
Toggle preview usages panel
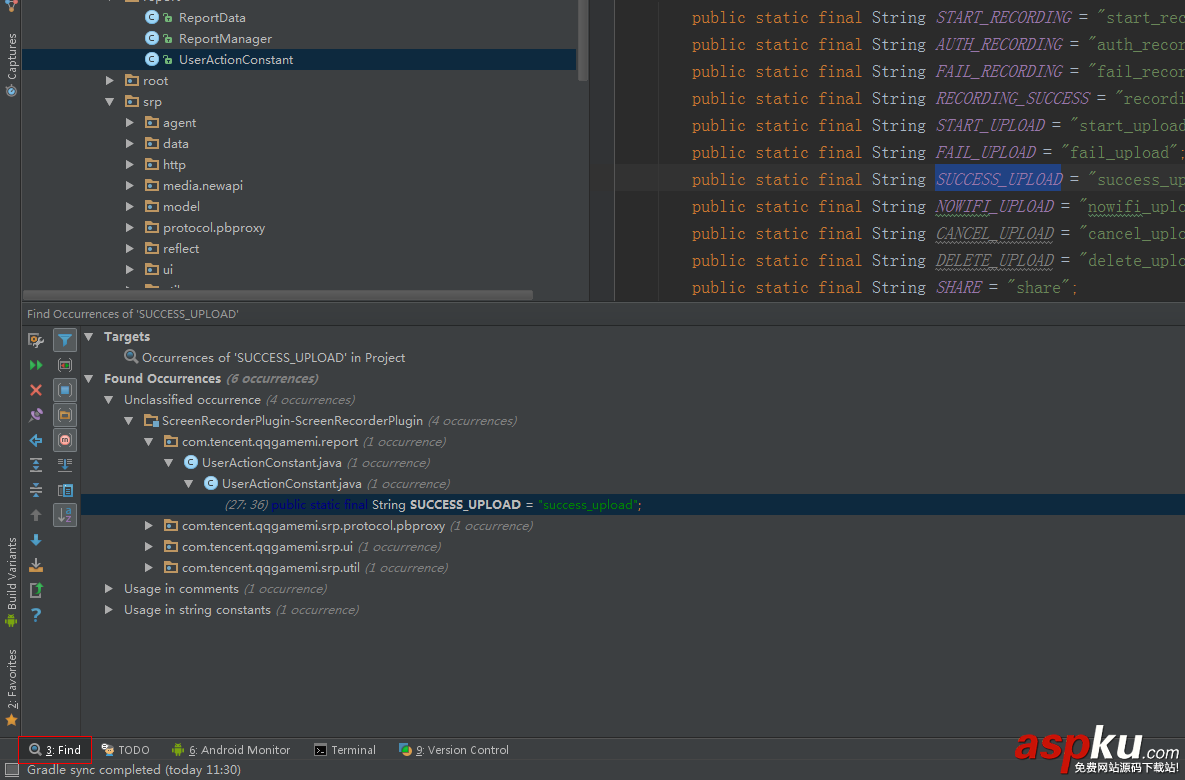(x=65, y=490)
